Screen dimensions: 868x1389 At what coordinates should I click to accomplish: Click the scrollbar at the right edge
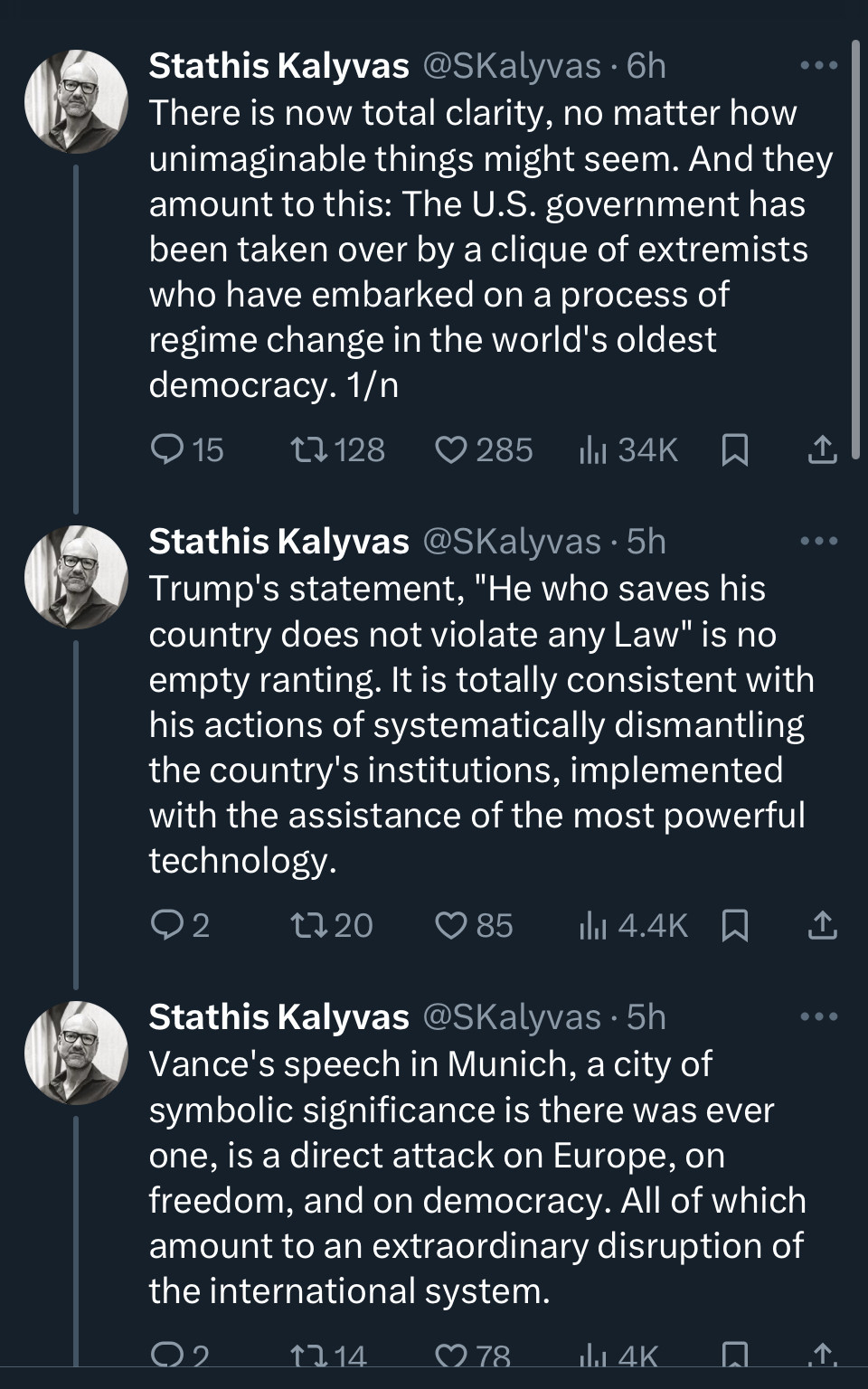(855, 244)
